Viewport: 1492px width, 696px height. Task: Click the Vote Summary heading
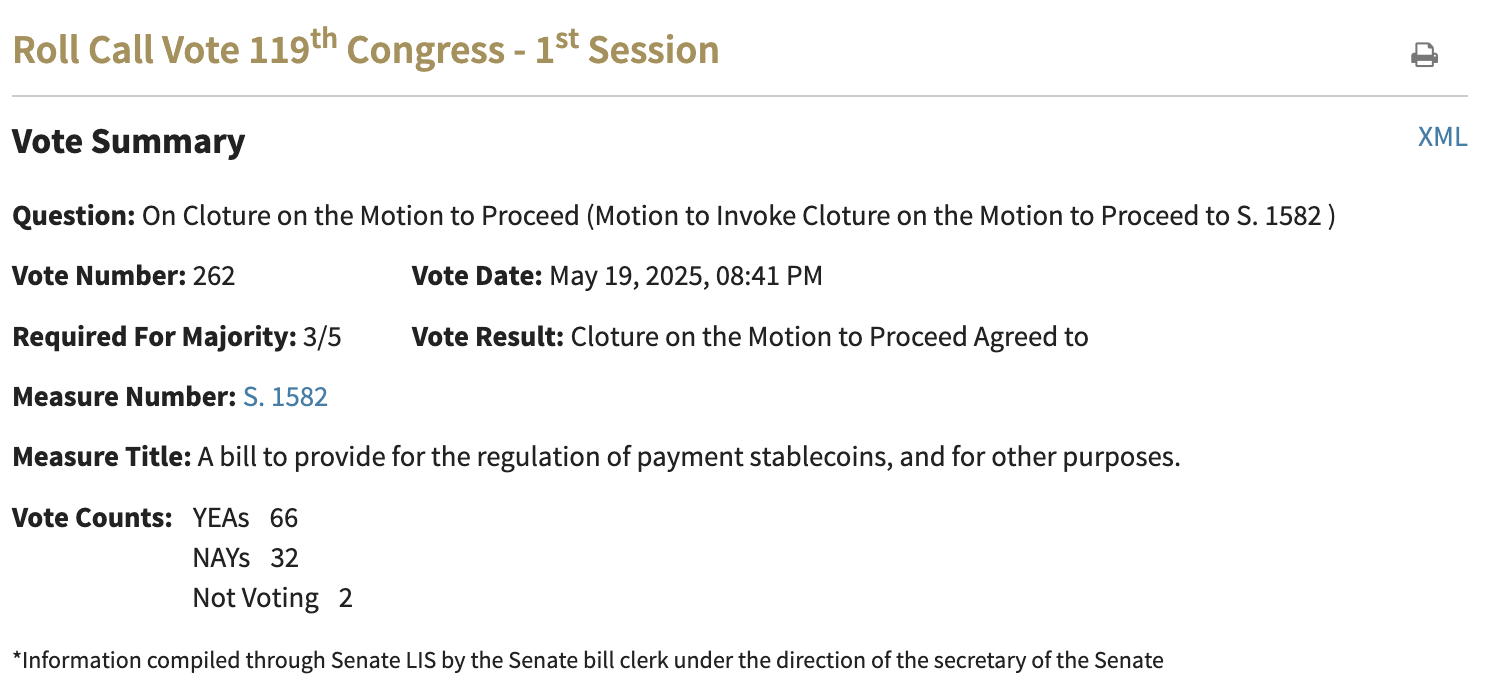tap(128, 142)
